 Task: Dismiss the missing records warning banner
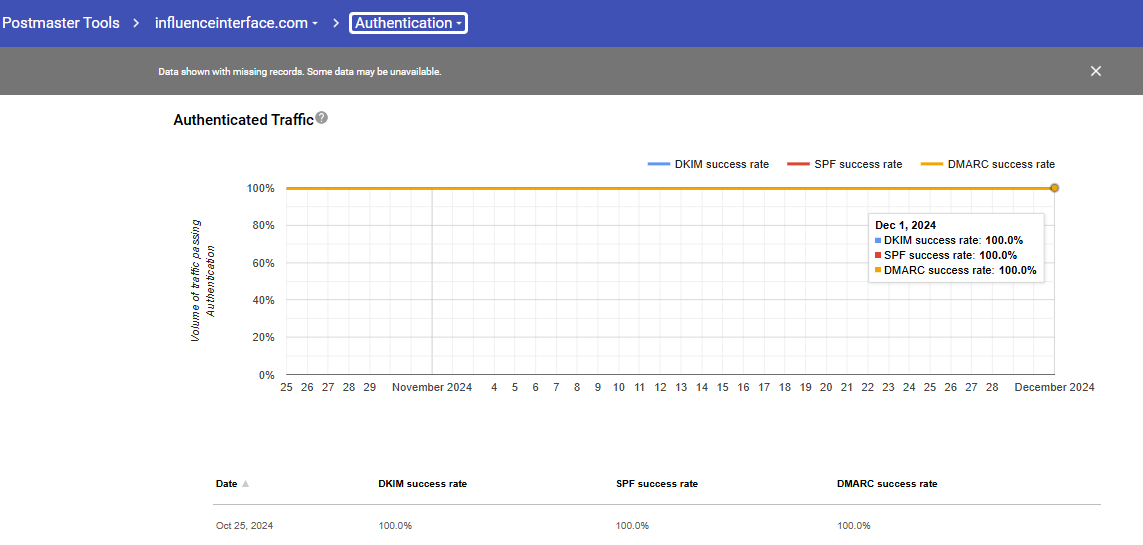pyautogui.click(x=1096, y=71)
